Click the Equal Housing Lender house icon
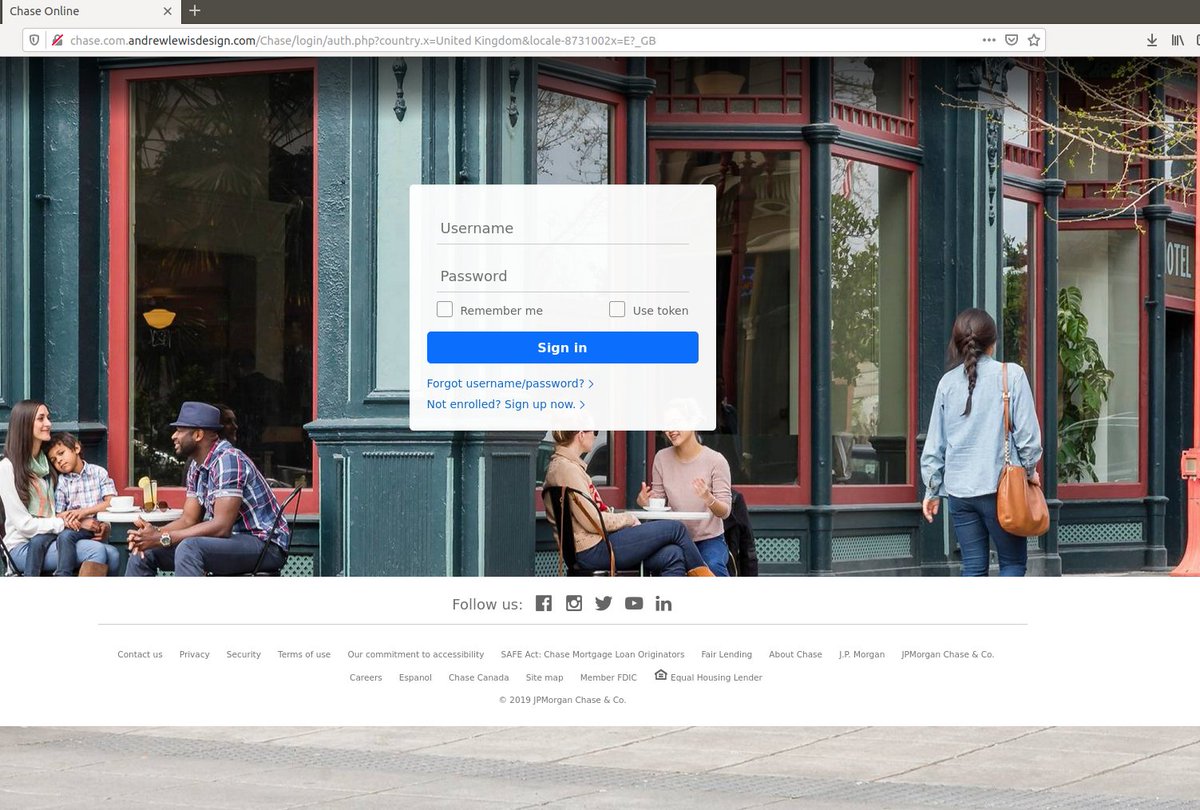This screenshot has height=810, width=1200. [660, 675]
